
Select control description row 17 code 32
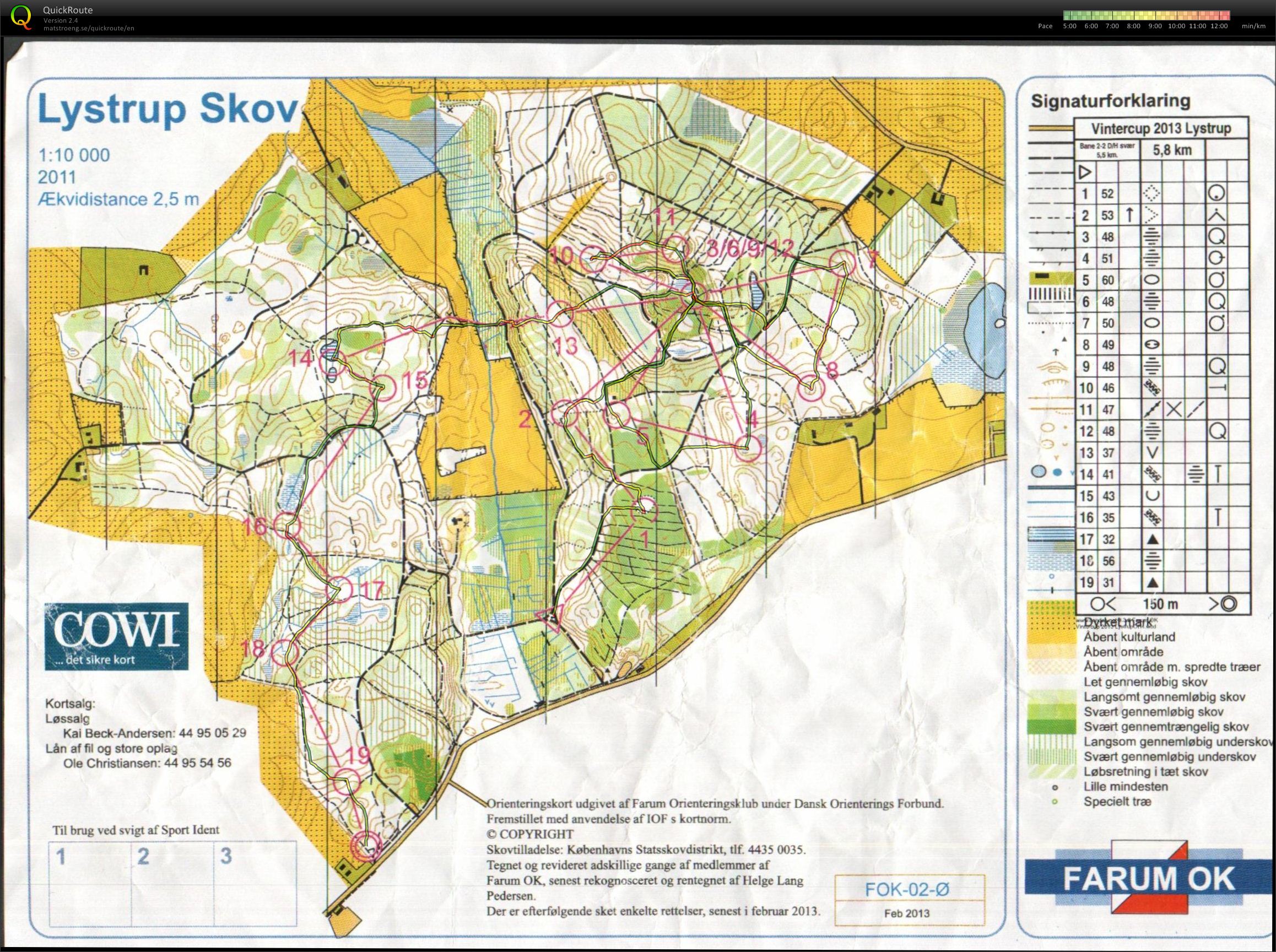1108,539
